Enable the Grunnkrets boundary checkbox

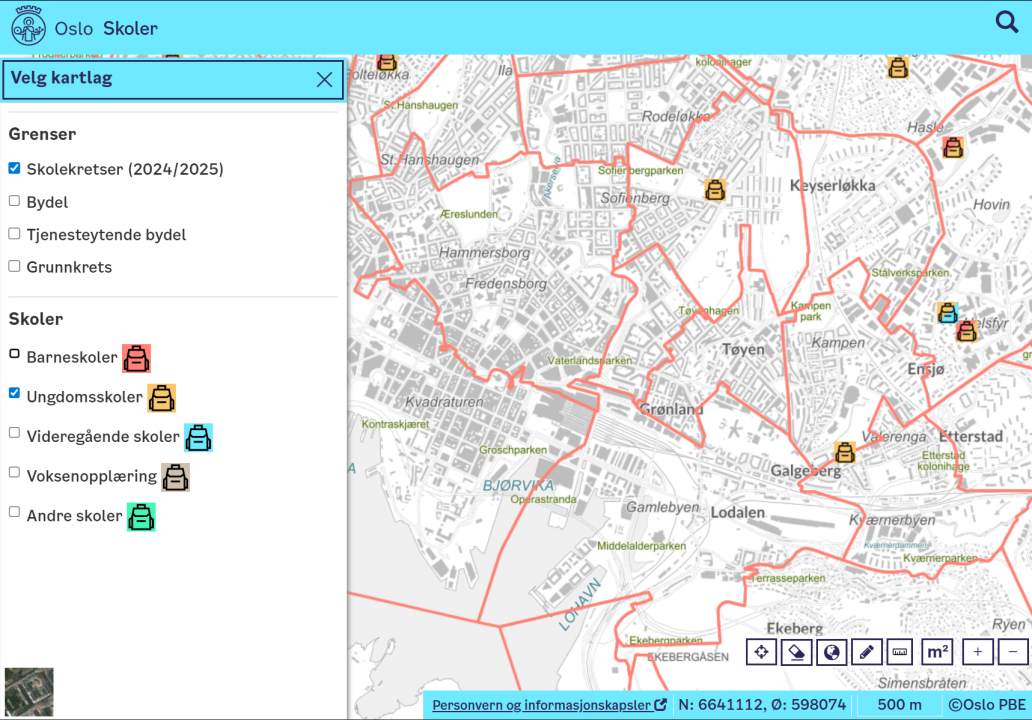[x=14, y=266]
